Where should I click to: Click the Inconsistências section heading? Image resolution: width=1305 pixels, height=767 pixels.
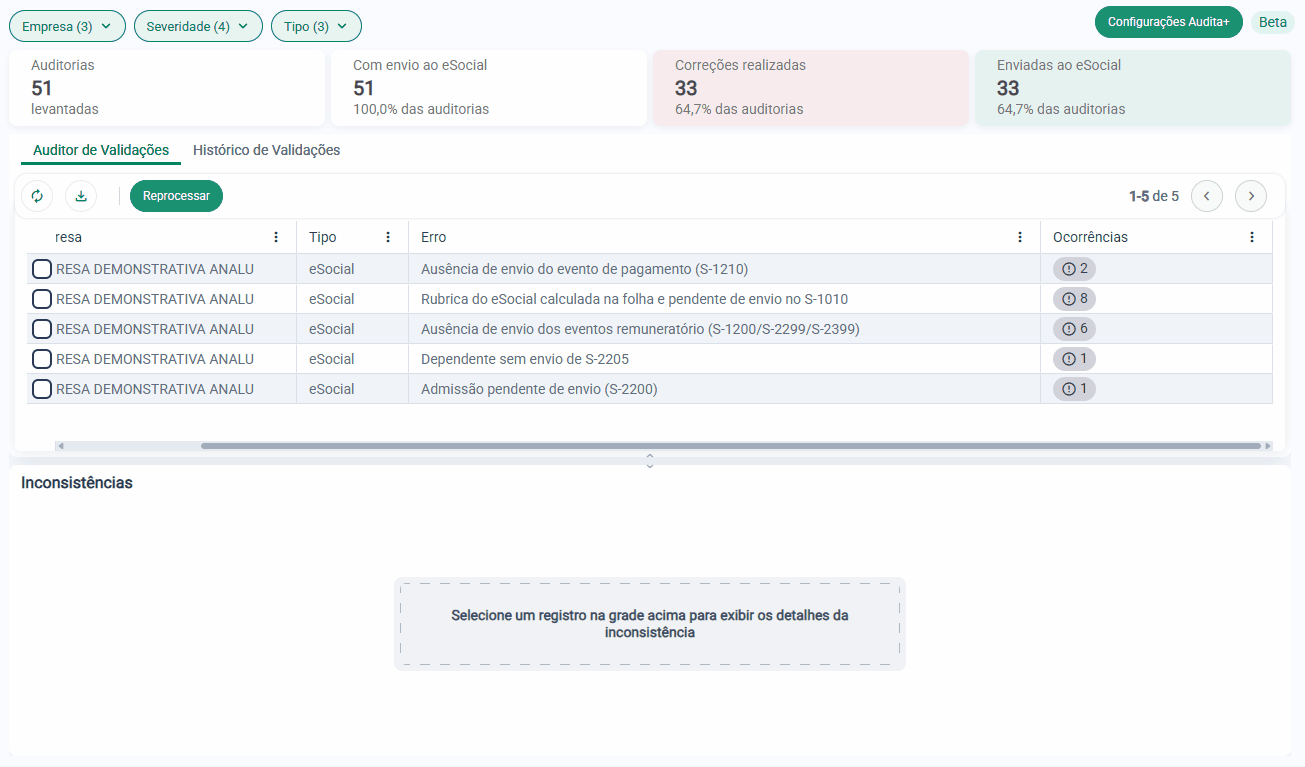[x=77, y=483]
